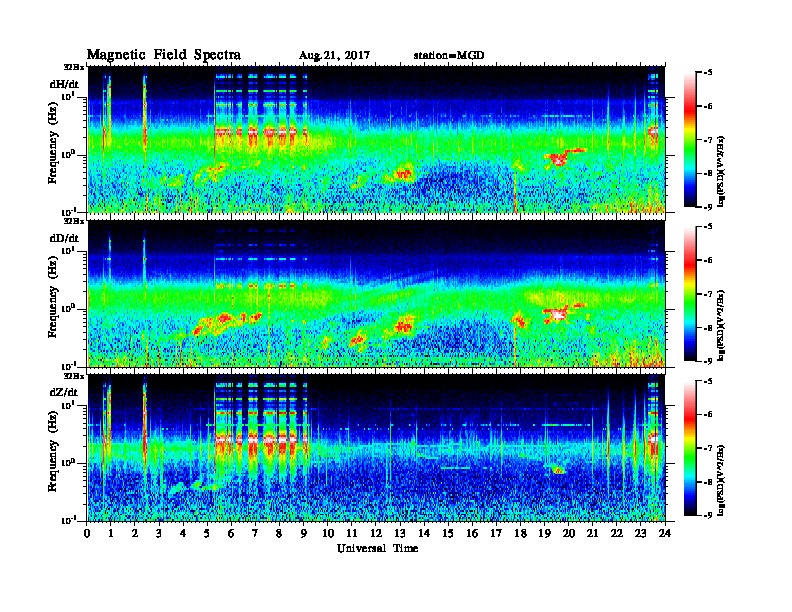Click hour tick label '6' on time axis

tap(231, 533)
